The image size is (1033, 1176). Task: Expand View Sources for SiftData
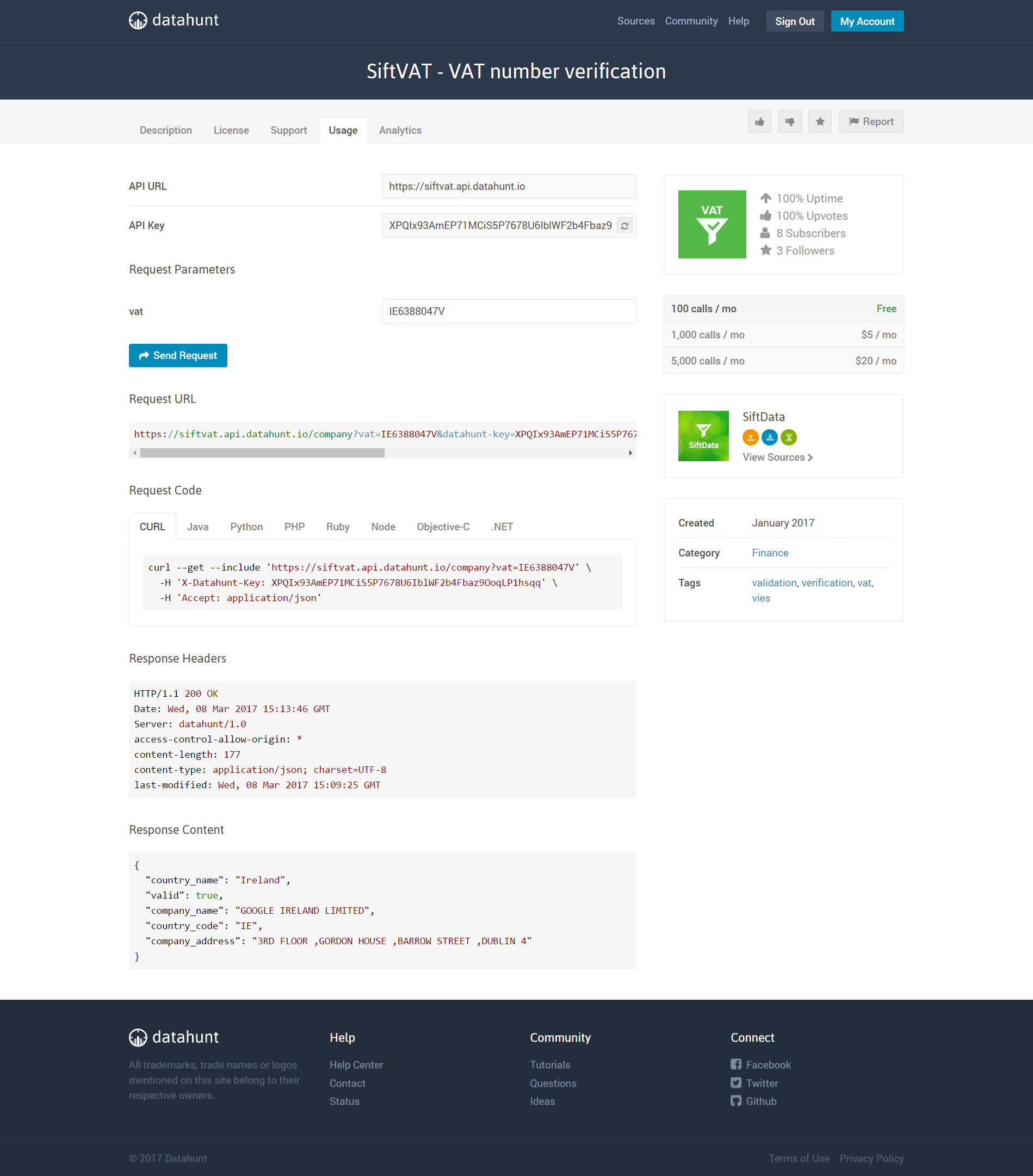click(776, 457)
